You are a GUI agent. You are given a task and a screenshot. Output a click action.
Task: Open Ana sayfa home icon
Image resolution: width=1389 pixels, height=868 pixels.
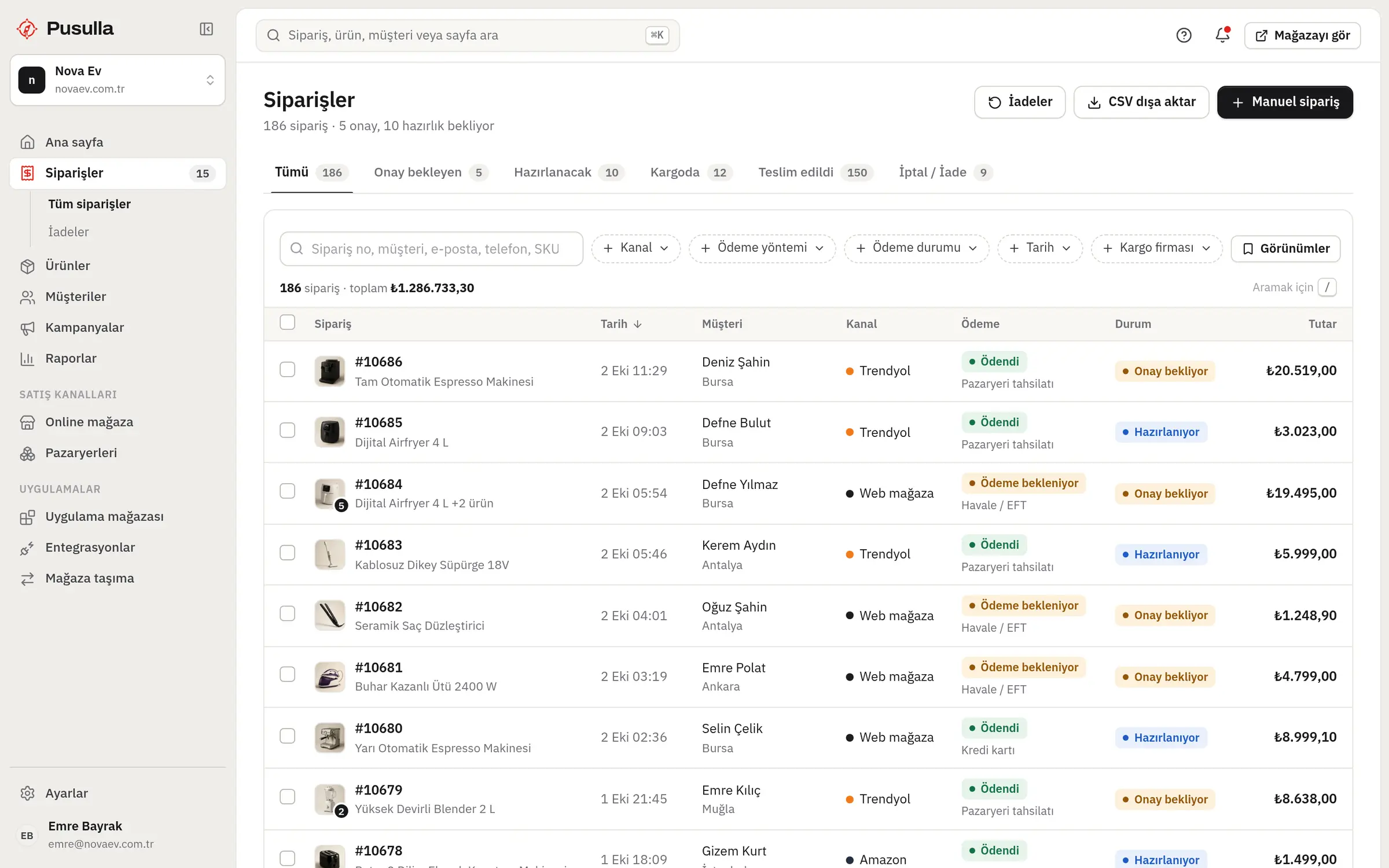[27, 142]
